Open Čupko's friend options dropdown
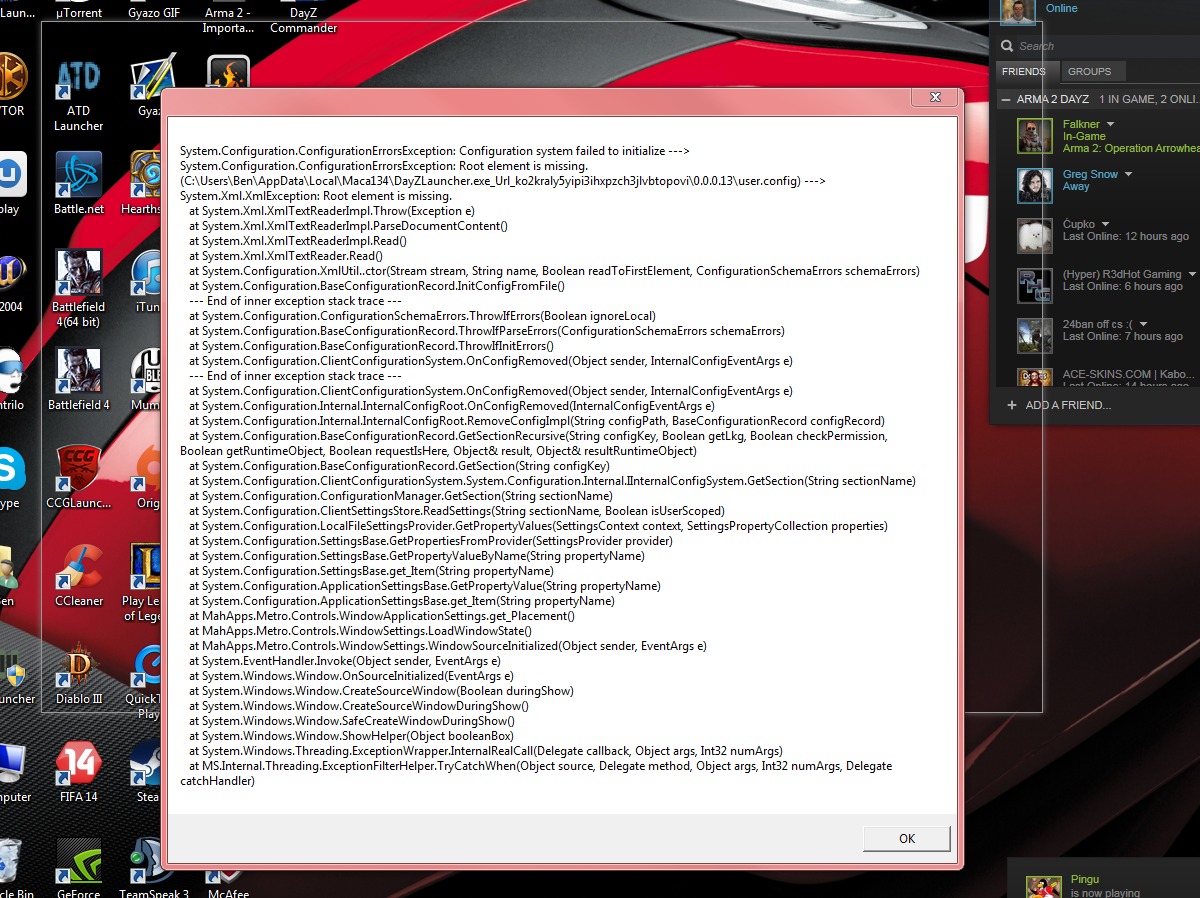Viewport: 1200px width, 898px height. (1105, 225)
